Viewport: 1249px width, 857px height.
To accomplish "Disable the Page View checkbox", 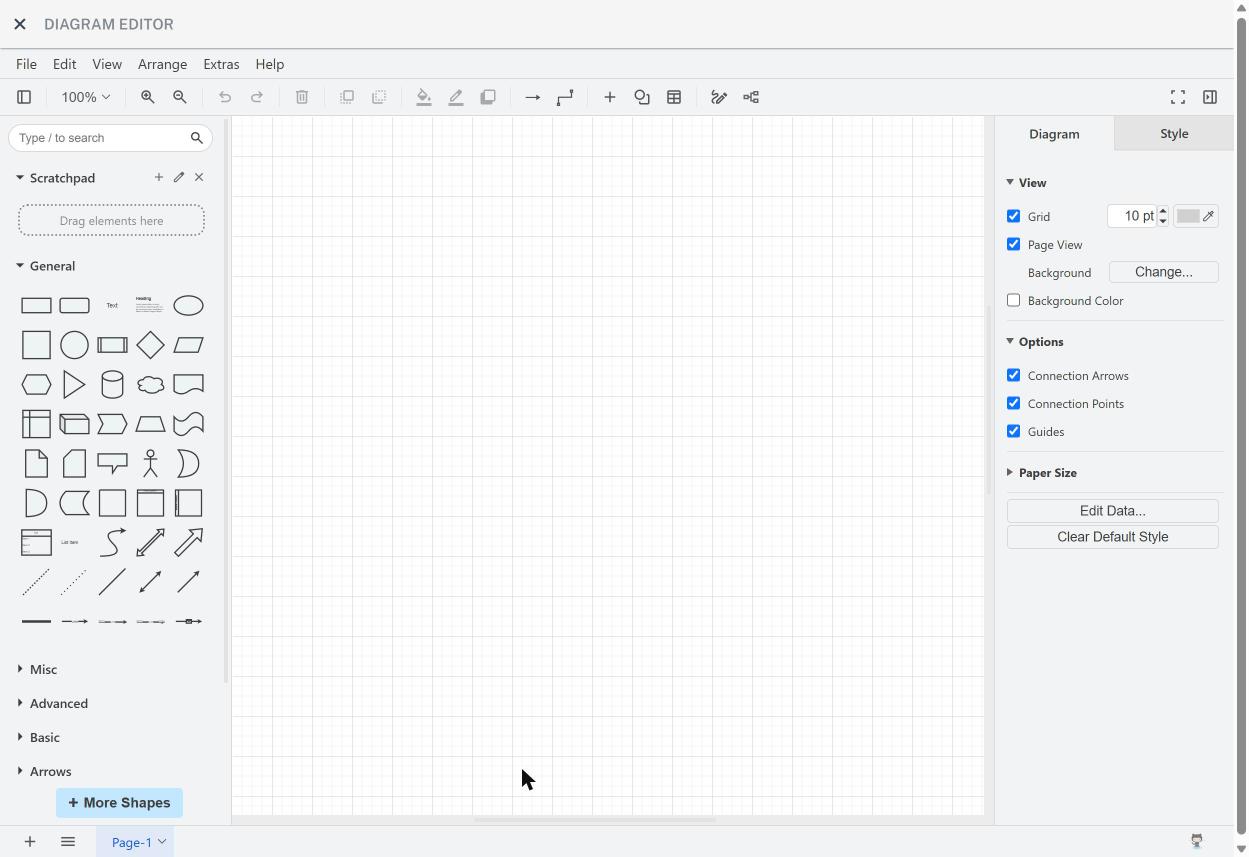I will click(1013, 244).
